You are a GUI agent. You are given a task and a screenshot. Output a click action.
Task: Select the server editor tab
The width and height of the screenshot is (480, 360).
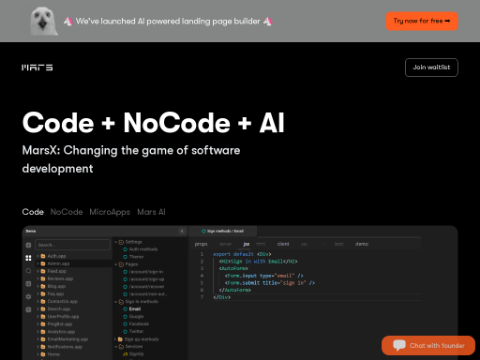(226, 244)
